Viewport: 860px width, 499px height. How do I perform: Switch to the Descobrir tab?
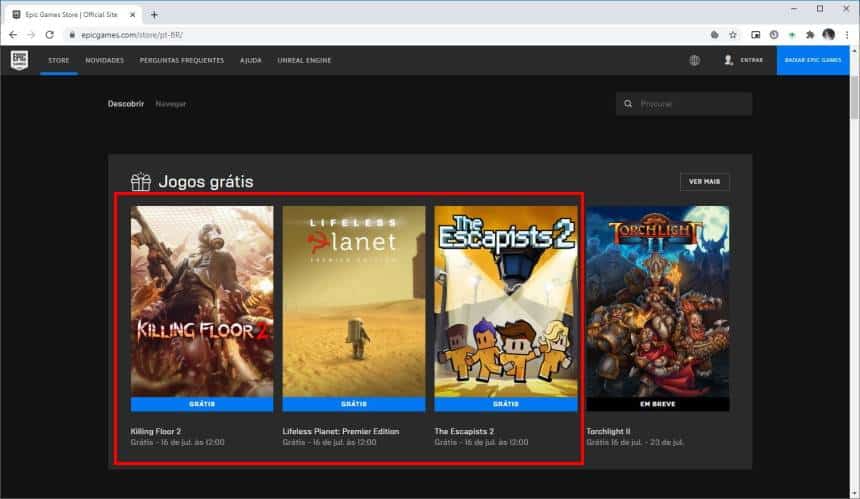click(126, 104)
